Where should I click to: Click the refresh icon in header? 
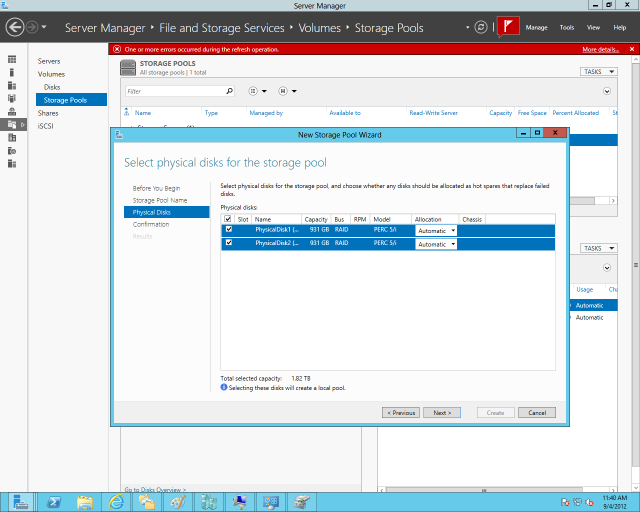click(x=481, y=27)
